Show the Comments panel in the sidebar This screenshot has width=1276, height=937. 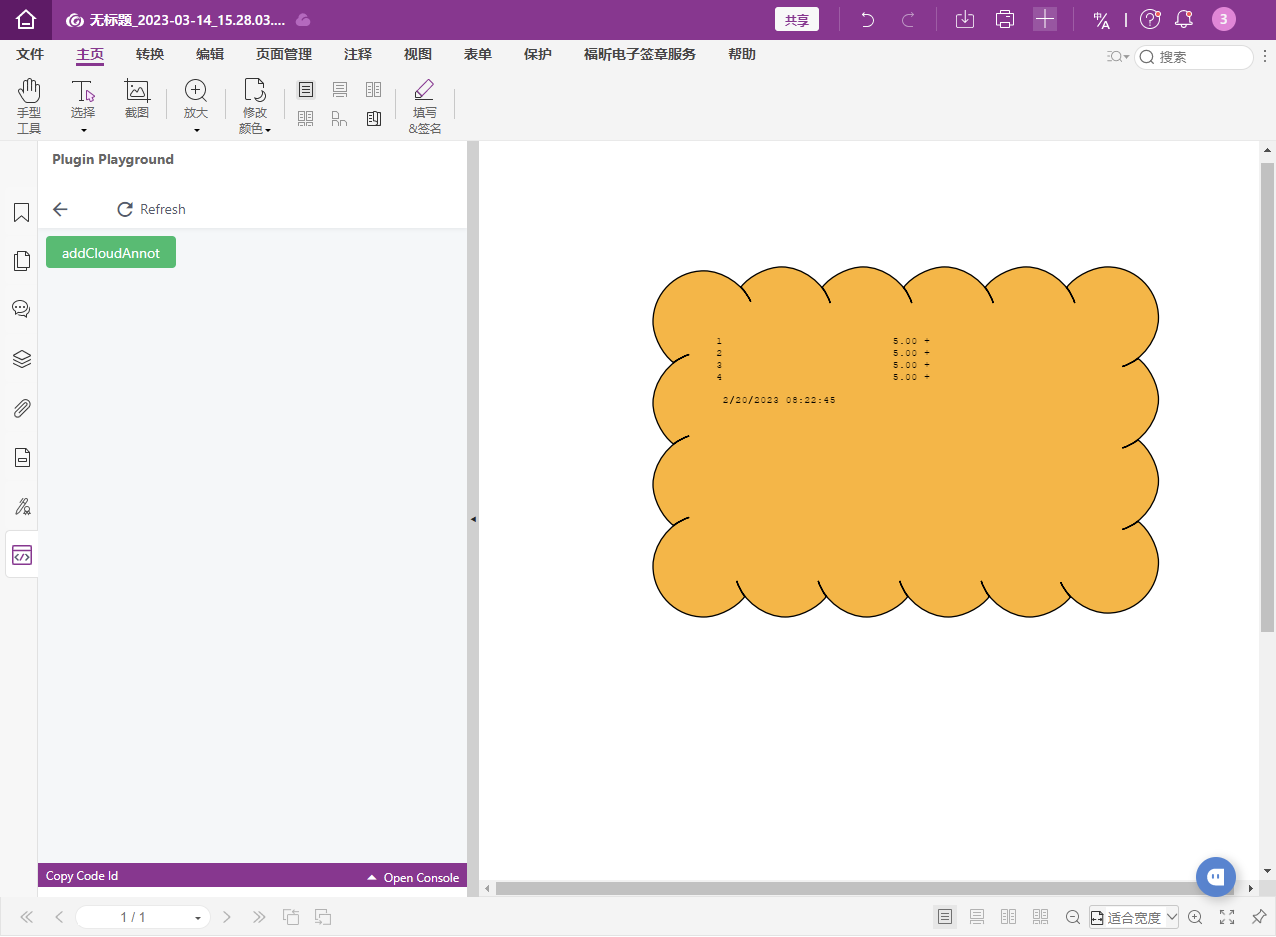tap(21, 309)
